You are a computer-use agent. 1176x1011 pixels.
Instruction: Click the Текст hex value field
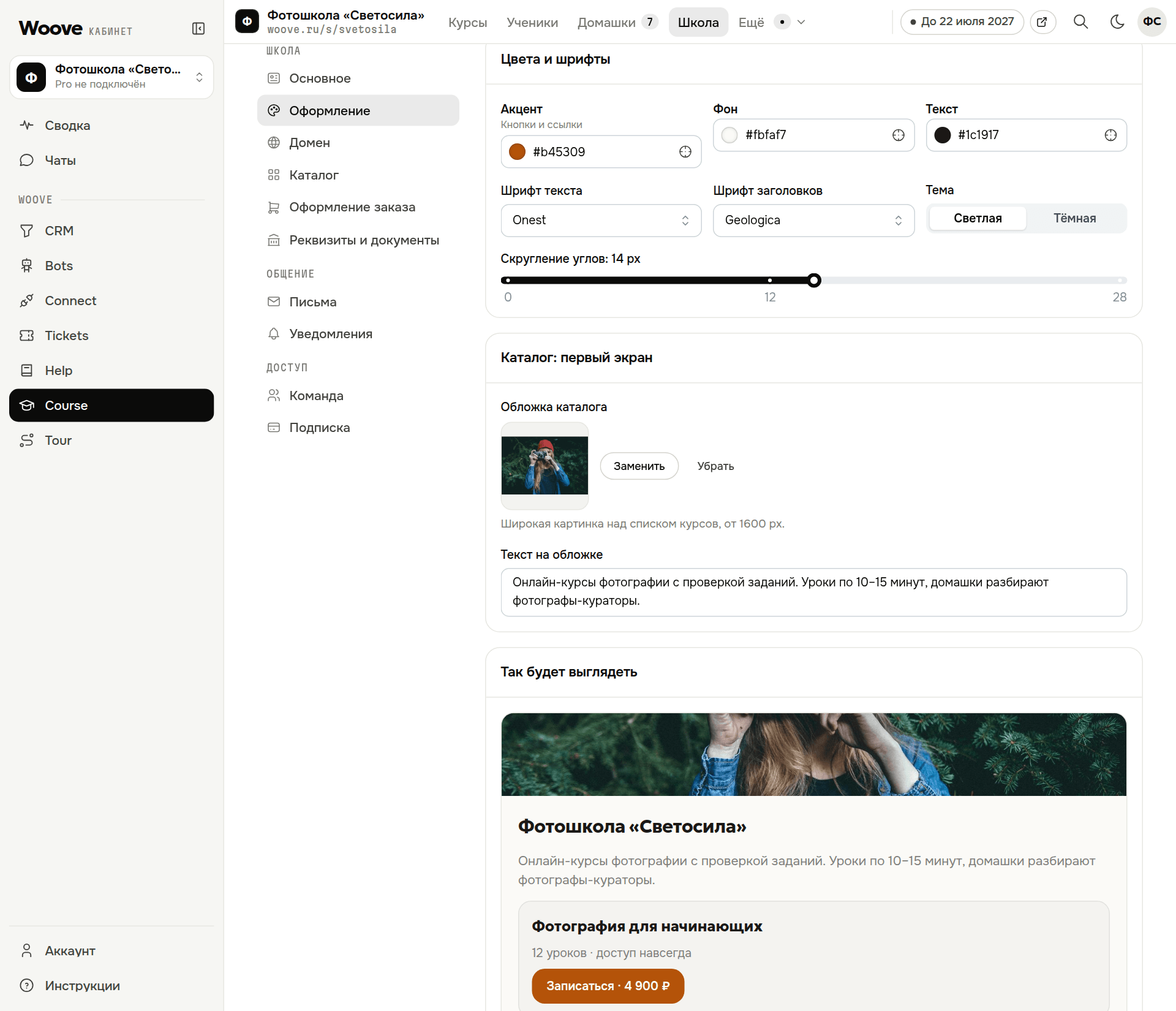coord(1026,135)
